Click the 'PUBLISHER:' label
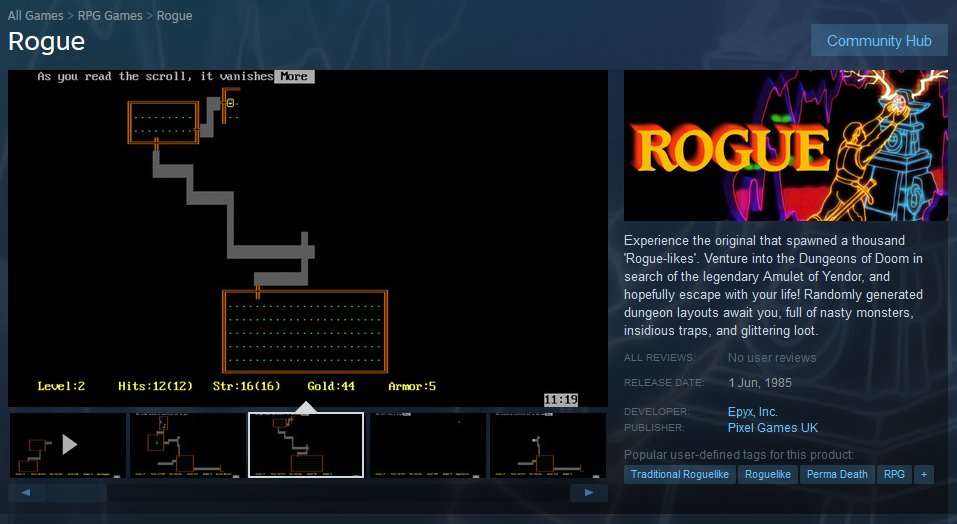The height and width of the screenshot is (524, 957). [x=654, y=428]
